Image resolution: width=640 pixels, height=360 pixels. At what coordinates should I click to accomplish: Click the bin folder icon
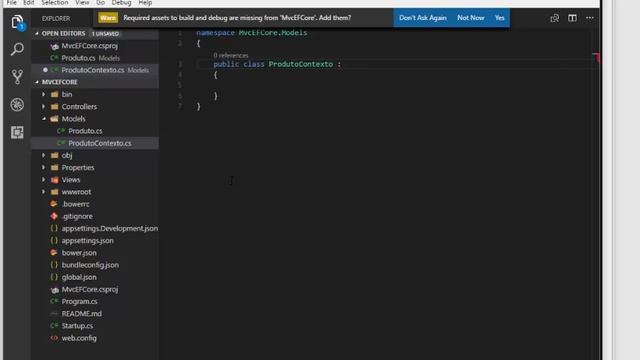coord(54,94)
